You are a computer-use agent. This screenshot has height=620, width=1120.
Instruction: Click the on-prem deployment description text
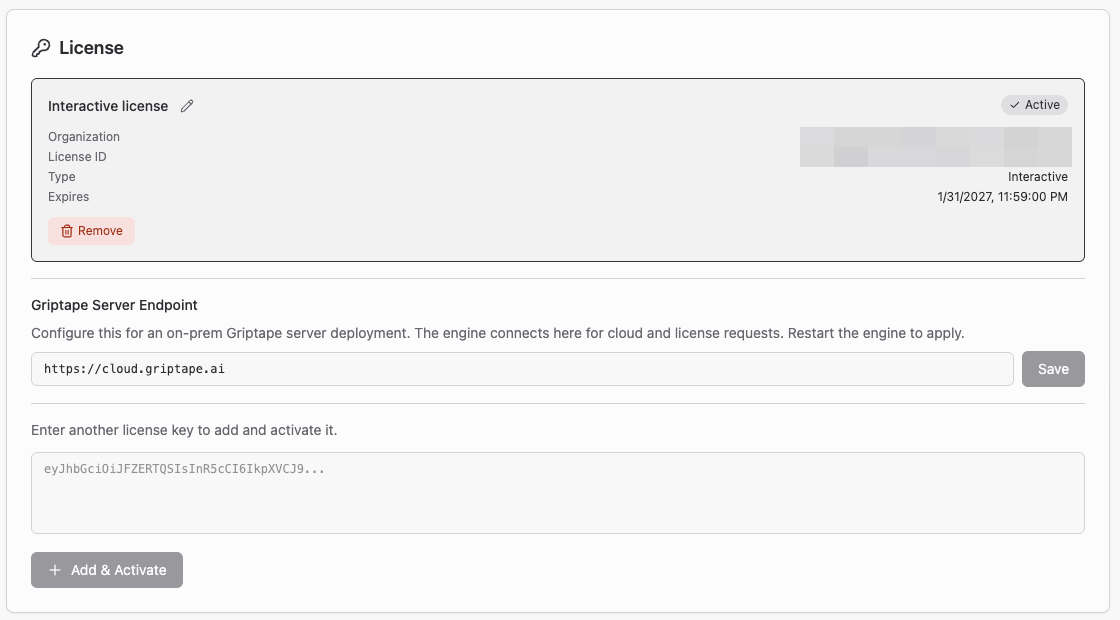pos(497,333)
